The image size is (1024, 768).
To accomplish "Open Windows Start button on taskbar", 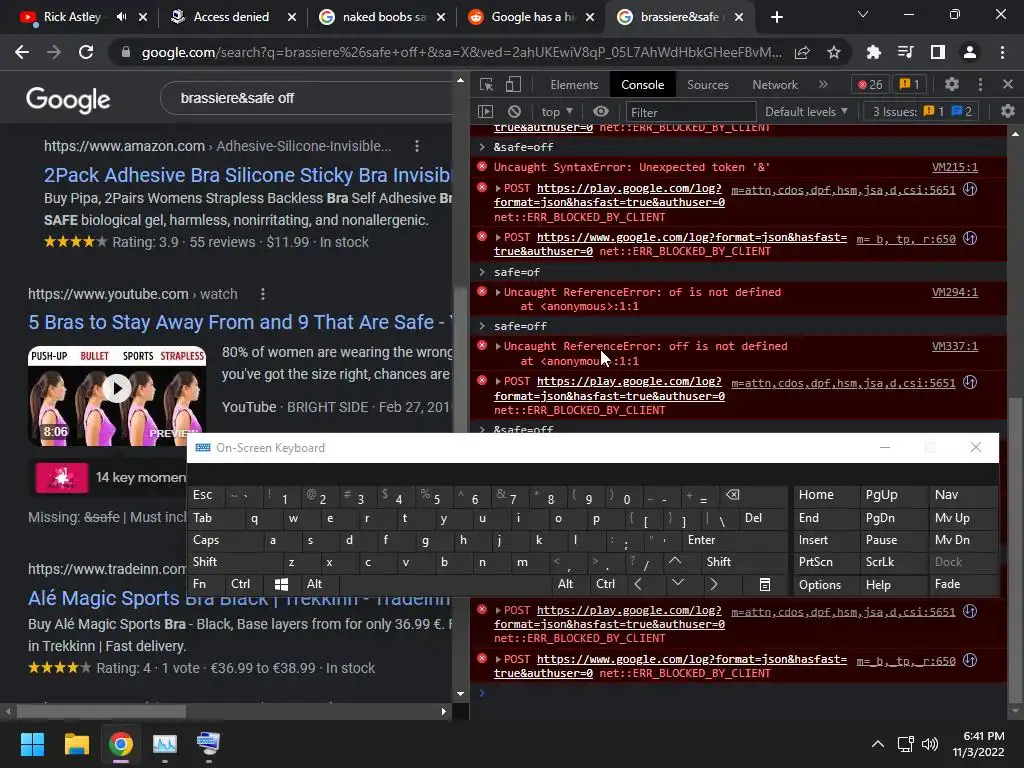I will pos(32,744).
